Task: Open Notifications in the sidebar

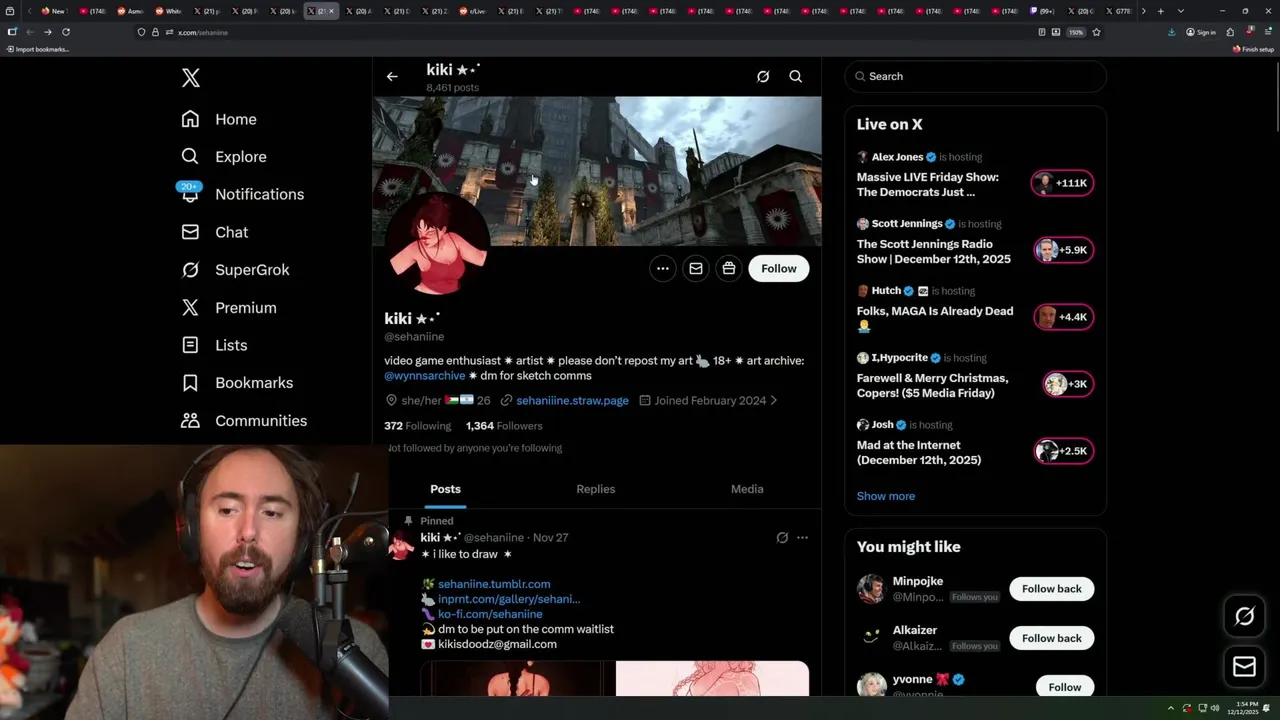Action: [242, 194]
